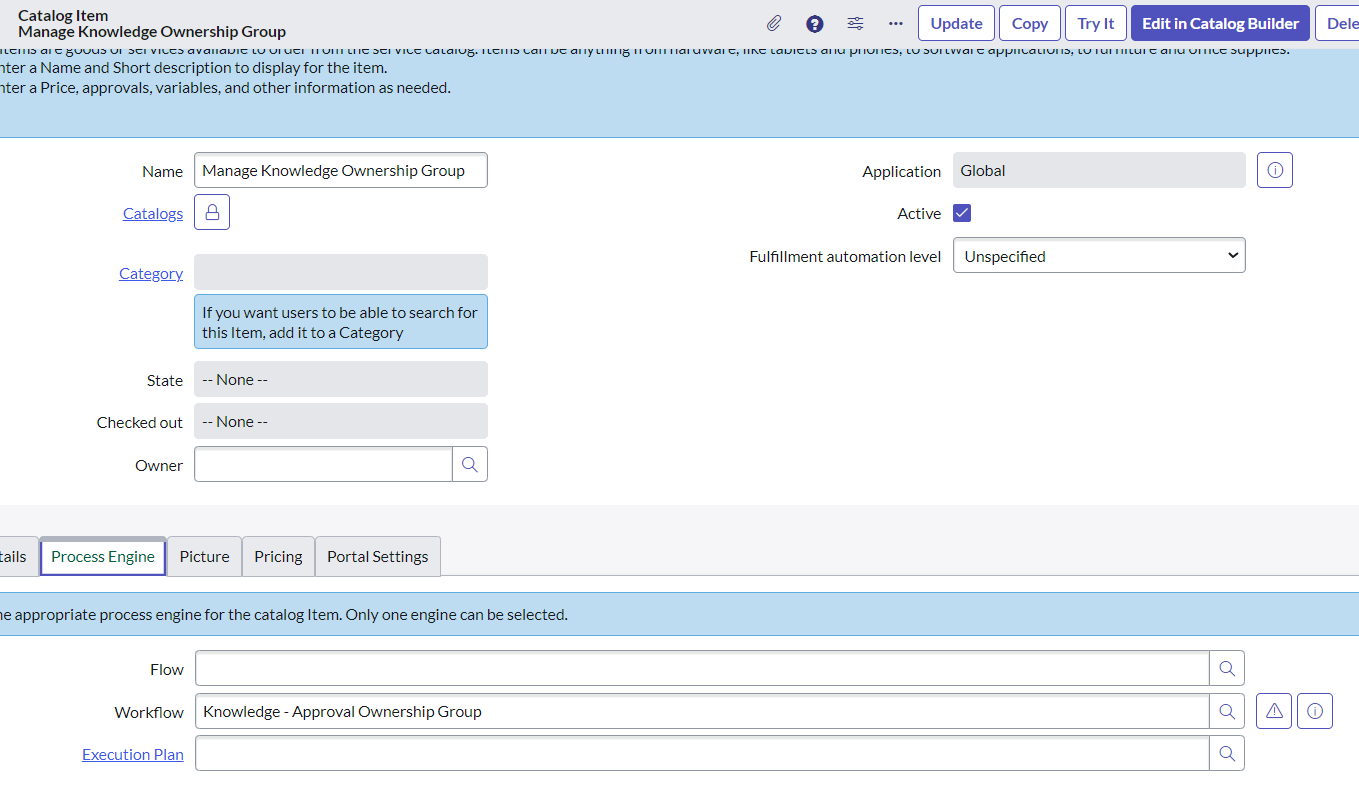Click Edit in Catalog Builder button
The height and width of the screenshot is (789, 1359).
click(x=1220, y=23)
